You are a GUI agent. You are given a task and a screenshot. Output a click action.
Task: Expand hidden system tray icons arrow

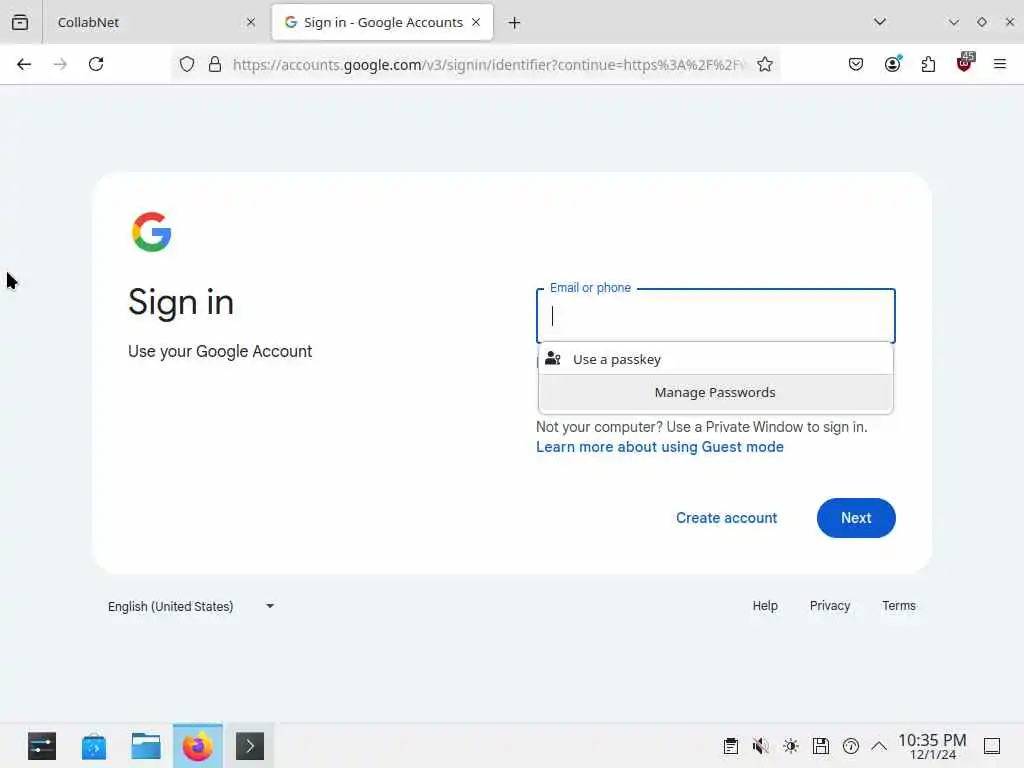coord(879,746)
